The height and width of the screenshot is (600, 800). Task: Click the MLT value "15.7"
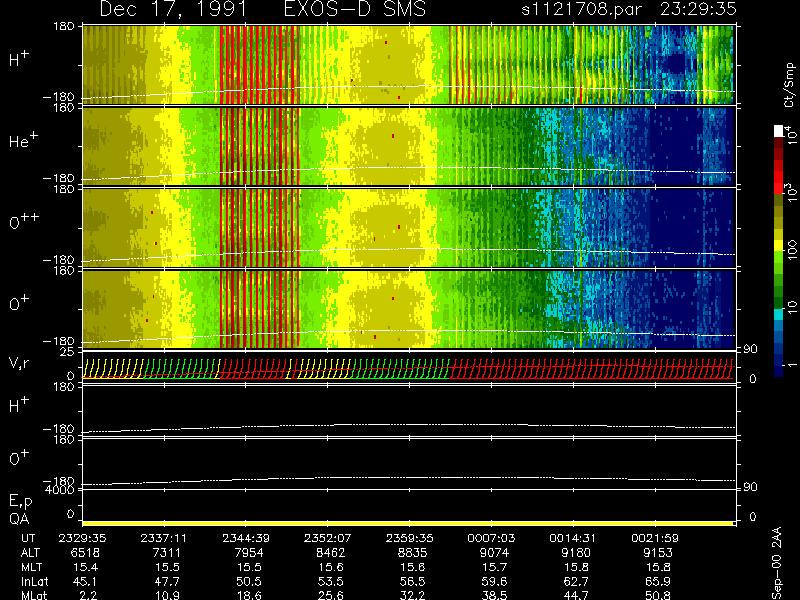pyautogui.click(x=494, y=567)
